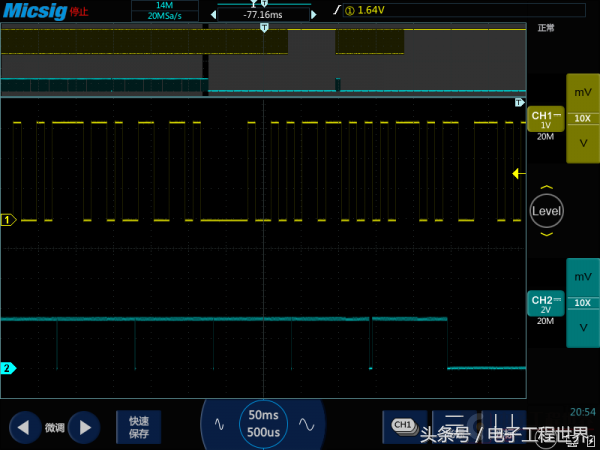Click the CH2 ground marker labeled 2

tap(8, 368)
